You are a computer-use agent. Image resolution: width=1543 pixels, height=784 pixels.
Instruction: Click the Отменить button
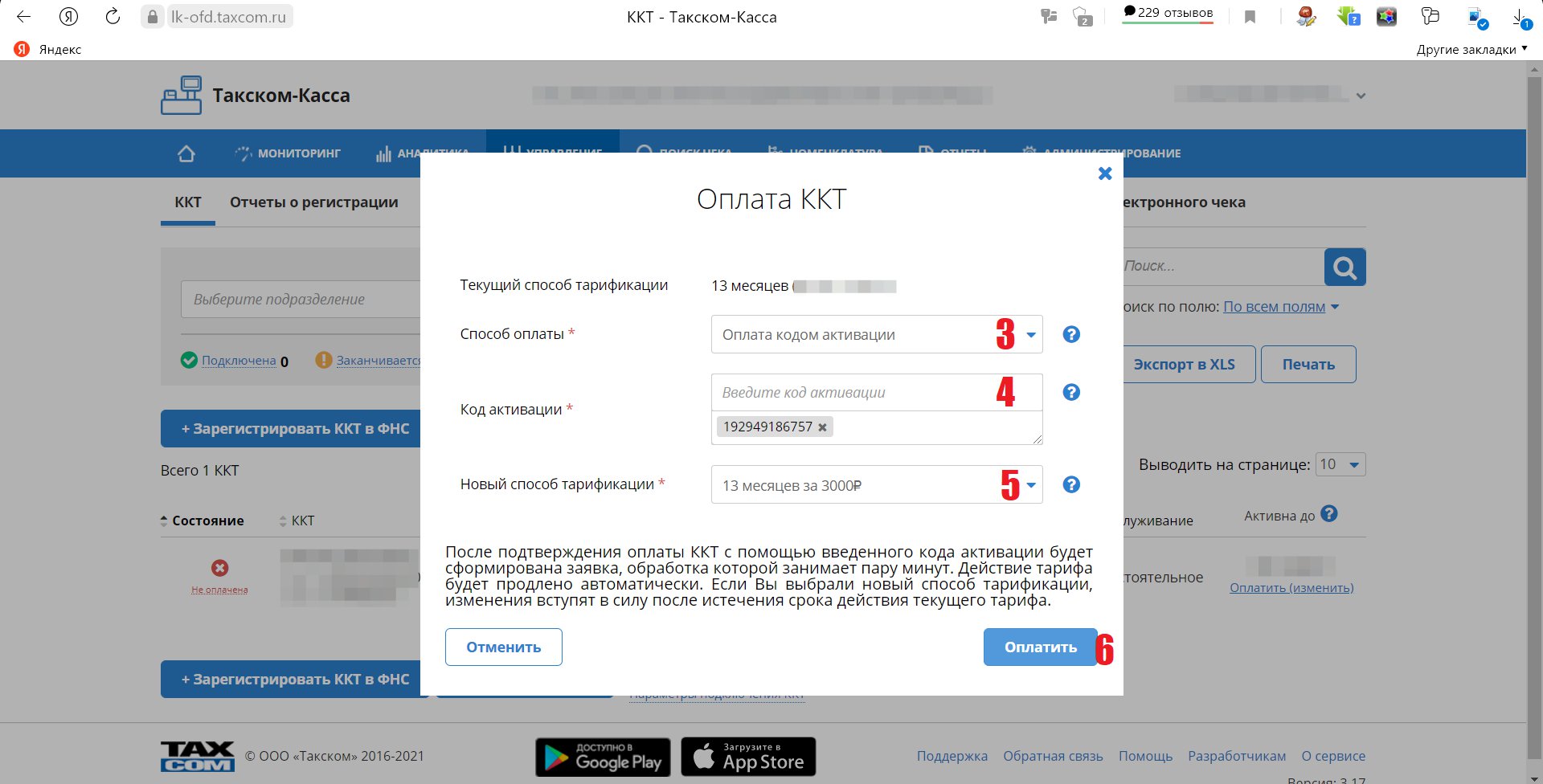504,647
